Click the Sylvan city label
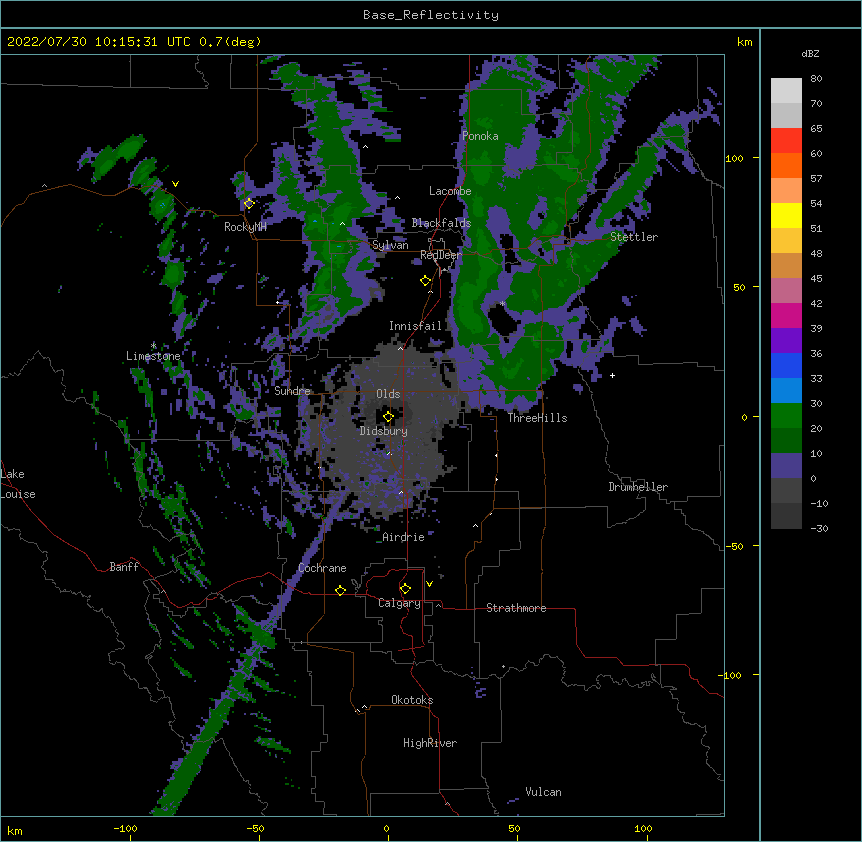This screenshot has width=862, height=842. pyautogui.click(x=390, y=245)
